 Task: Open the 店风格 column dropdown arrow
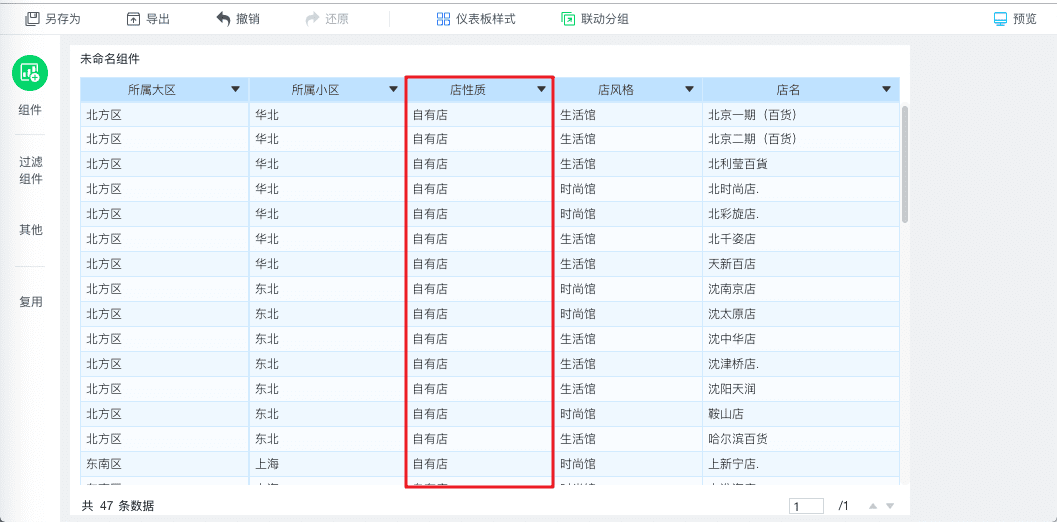(x=690, y=89)
